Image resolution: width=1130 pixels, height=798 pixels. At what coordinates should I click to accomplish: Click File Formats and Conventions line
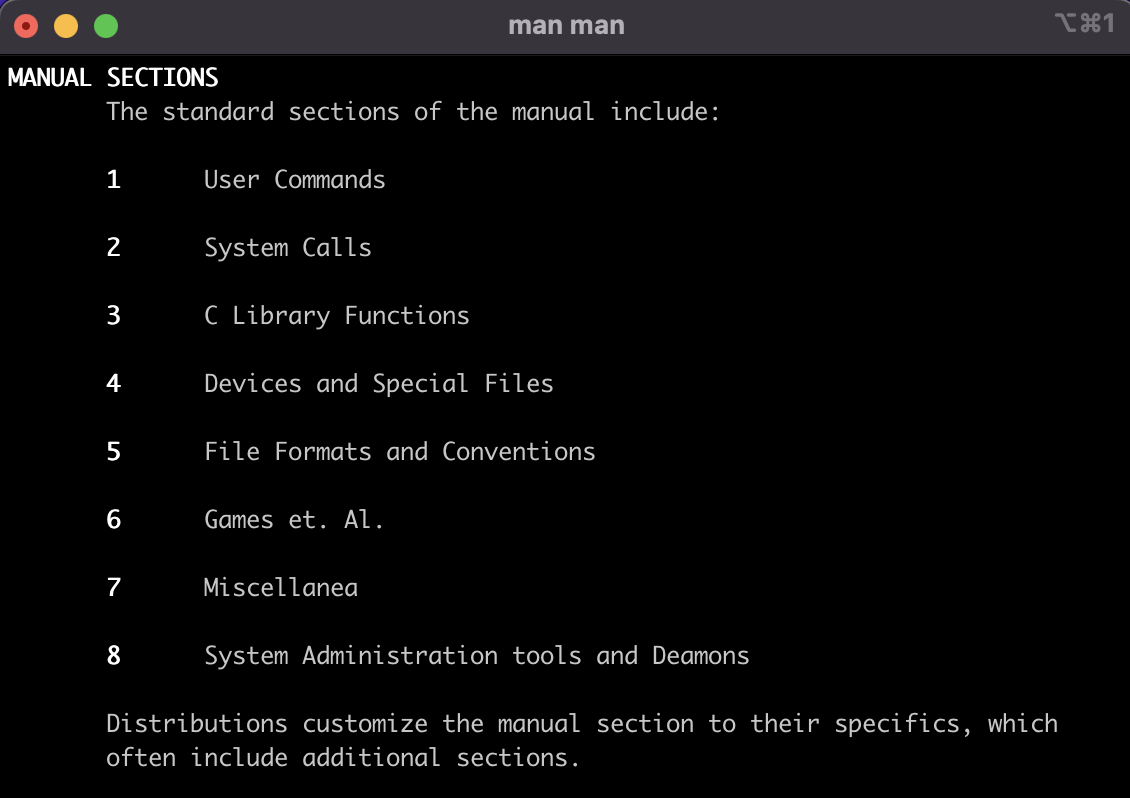pos(400,452)
